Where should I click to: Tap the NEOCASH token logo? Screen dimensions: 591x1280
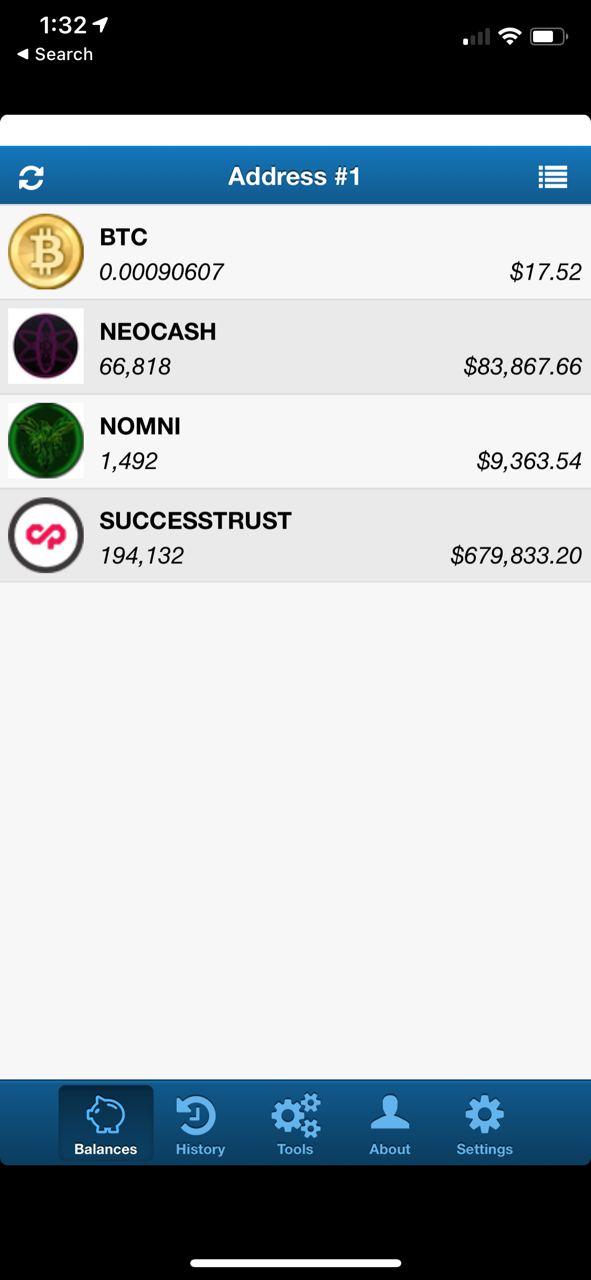(x=46, y=346)
